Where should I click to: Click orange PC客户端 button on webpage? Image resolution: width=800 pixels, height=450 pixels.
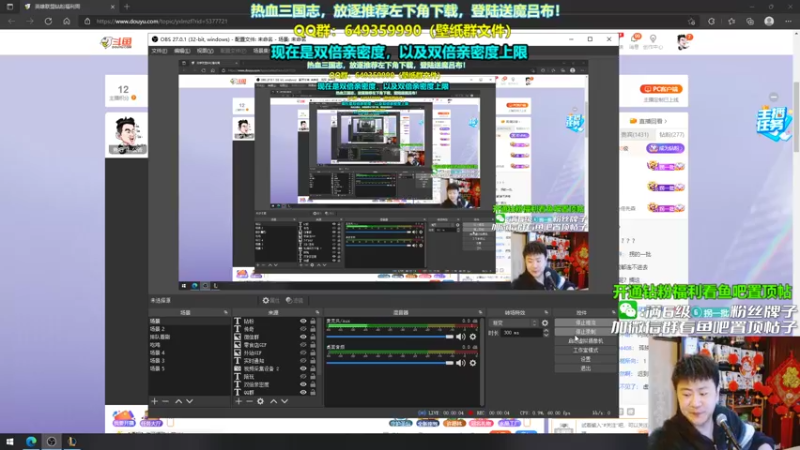point(661,89)
